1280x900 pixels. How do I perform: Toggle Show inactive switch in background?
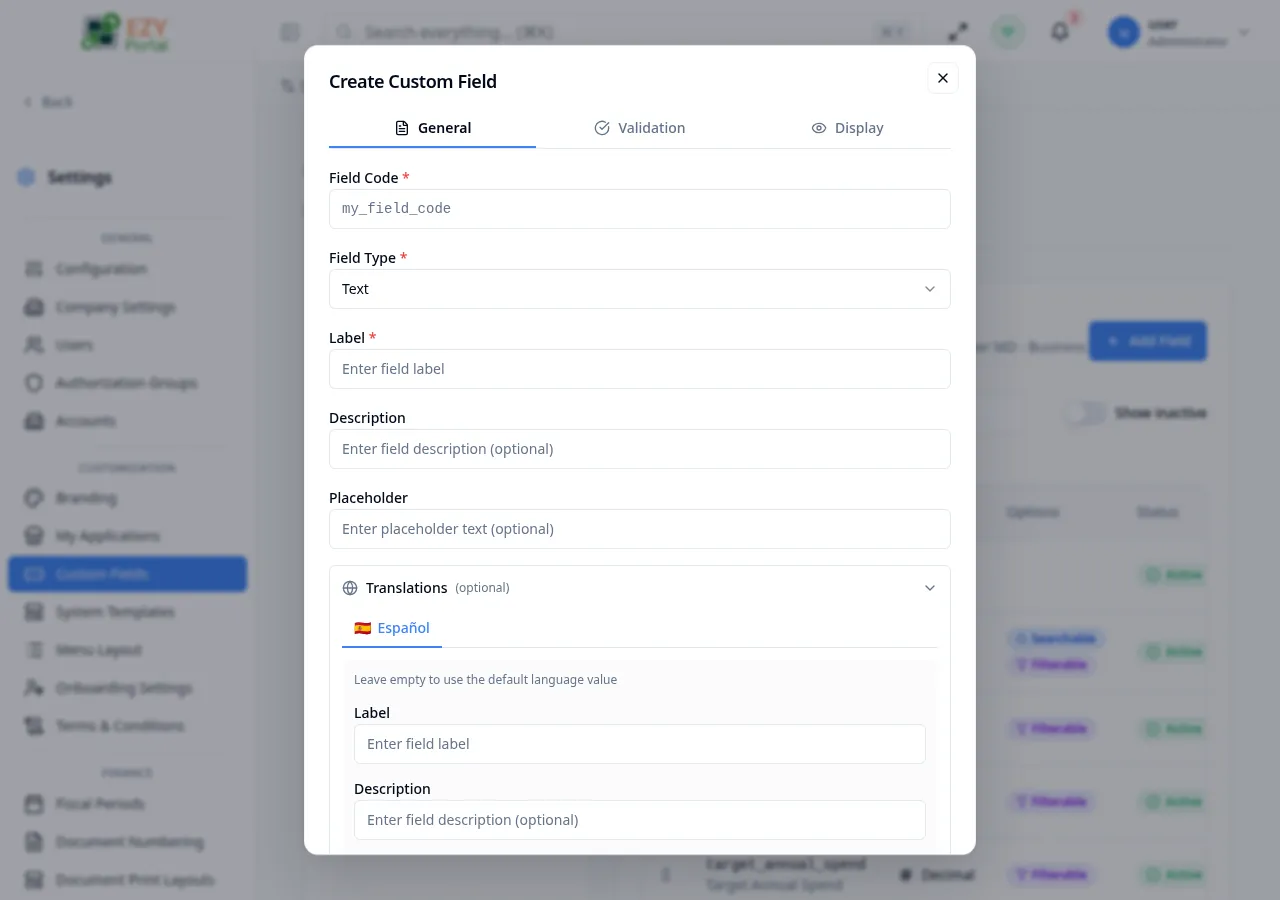(1085, 413)
